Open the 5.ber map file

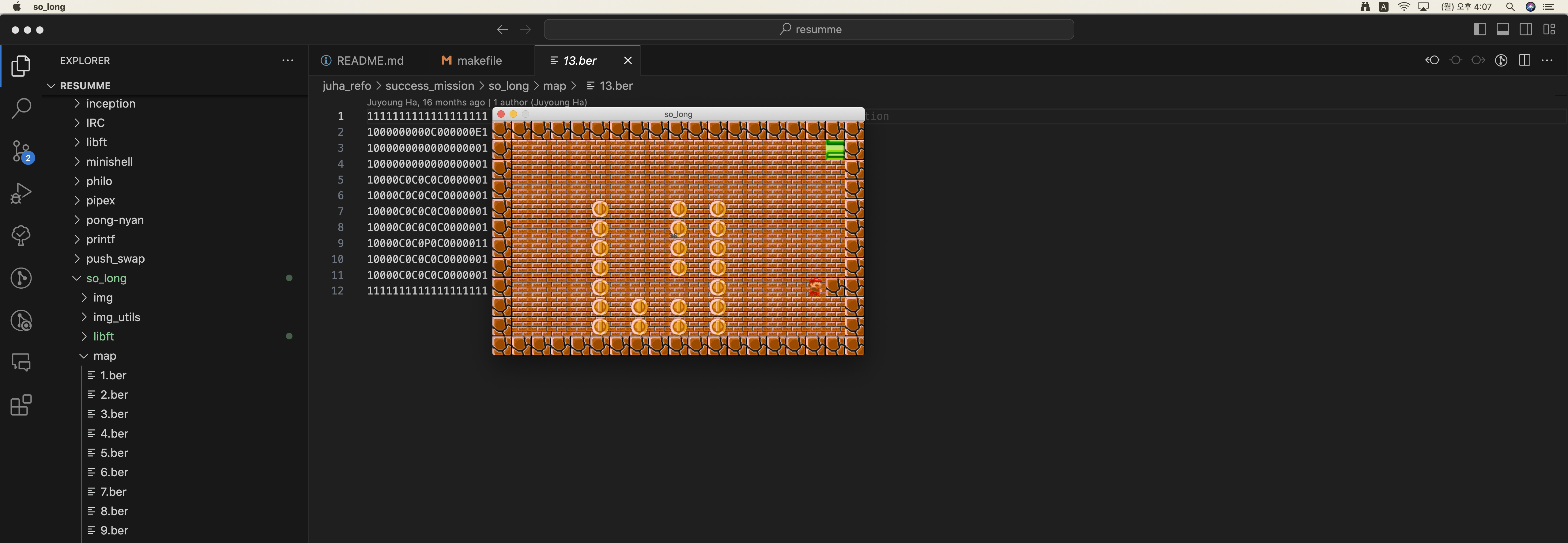114,453
